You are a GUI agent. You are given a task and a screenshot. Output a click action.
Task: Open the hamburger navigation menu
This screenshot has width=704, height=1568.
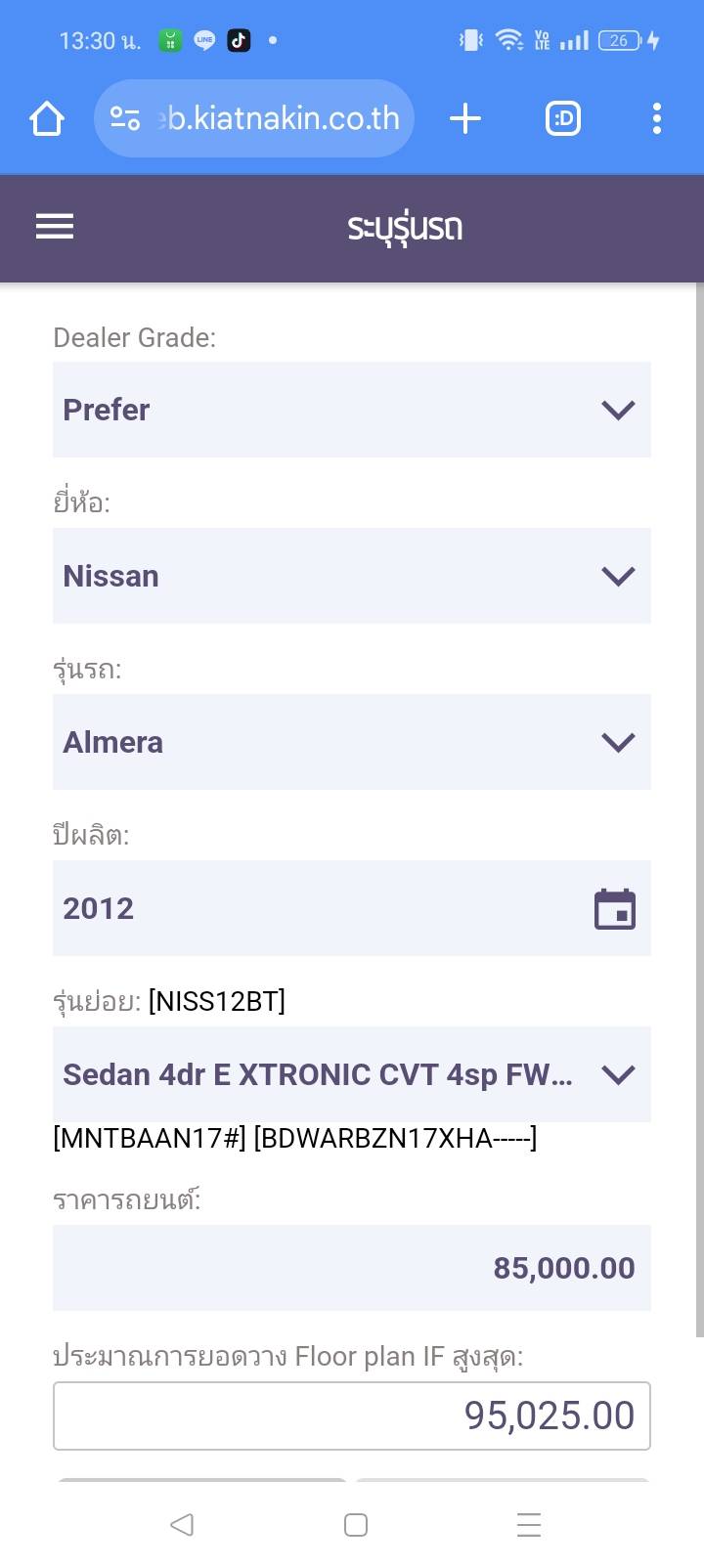(x=55, y=227)
